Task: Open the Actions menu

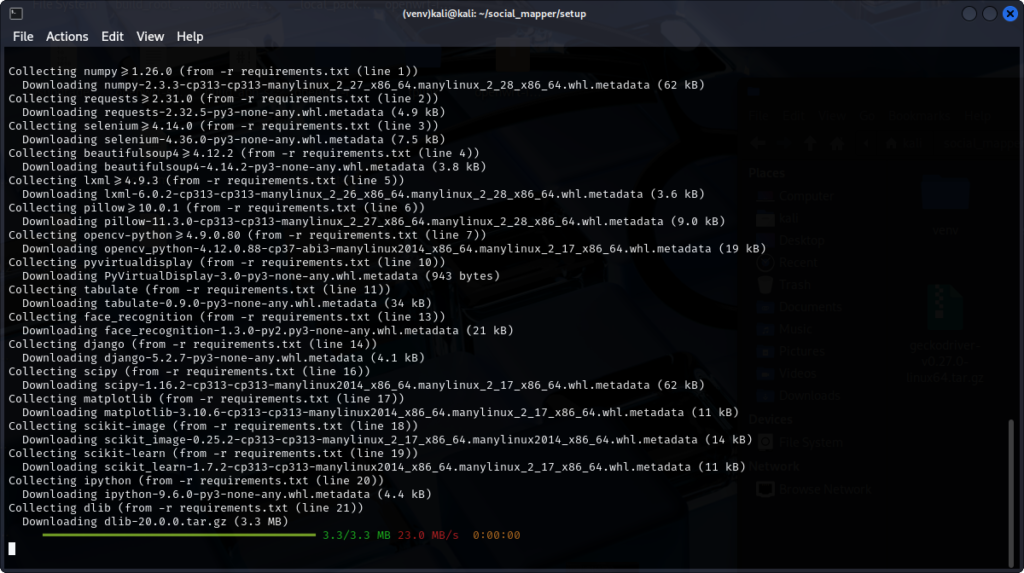Action: pos(67,36)
